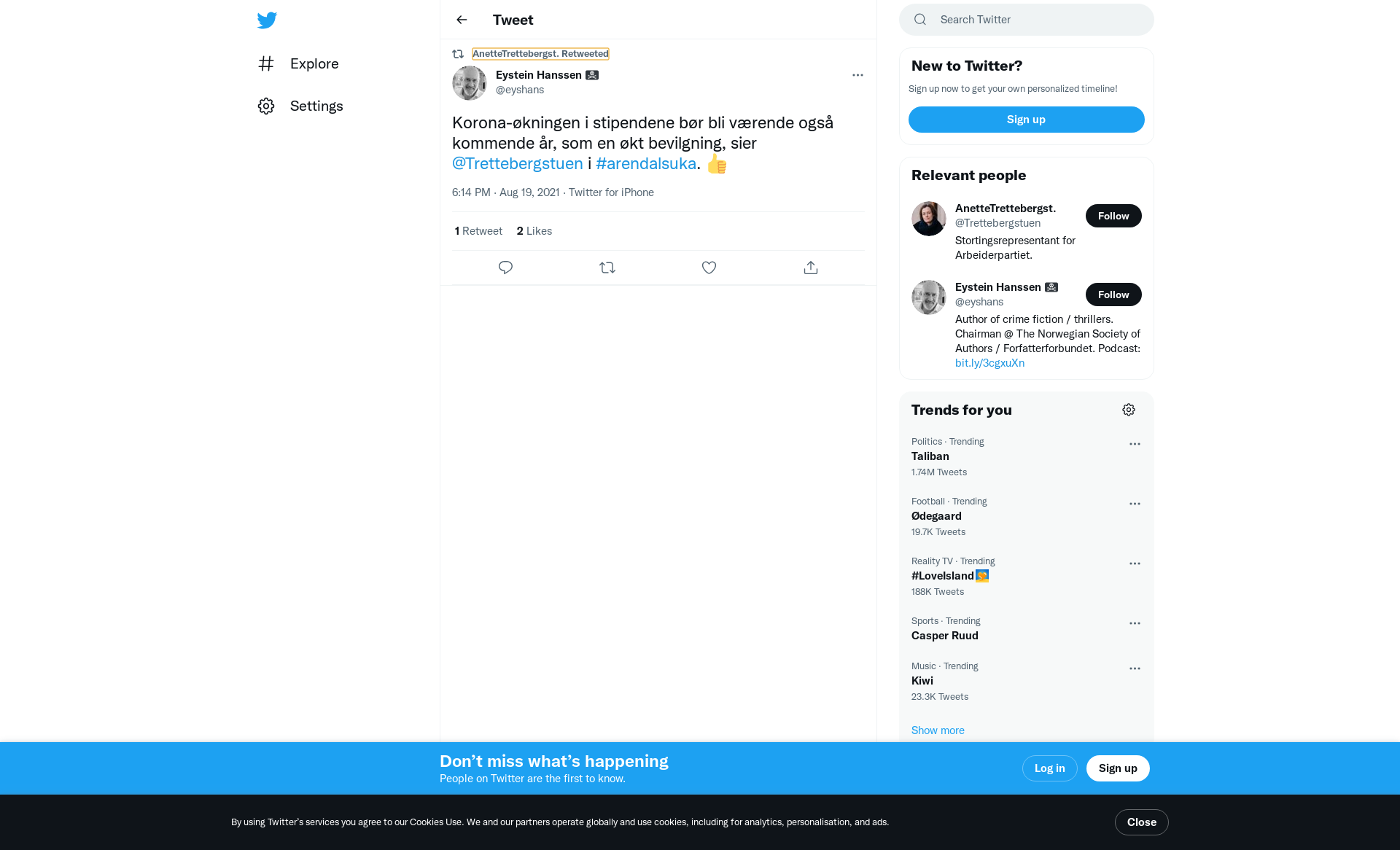Open the Explore menu item
1400x850 pixels.
pos(299,63)
